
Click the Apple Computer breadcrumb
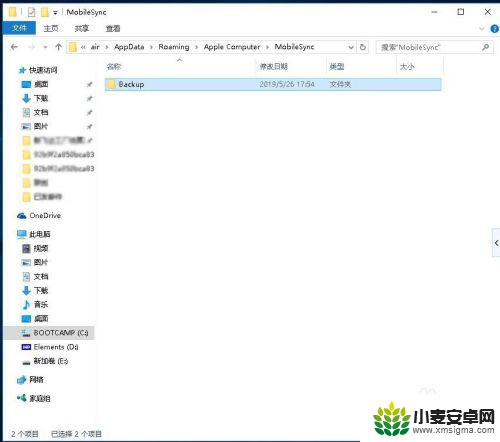click(232, 47)
